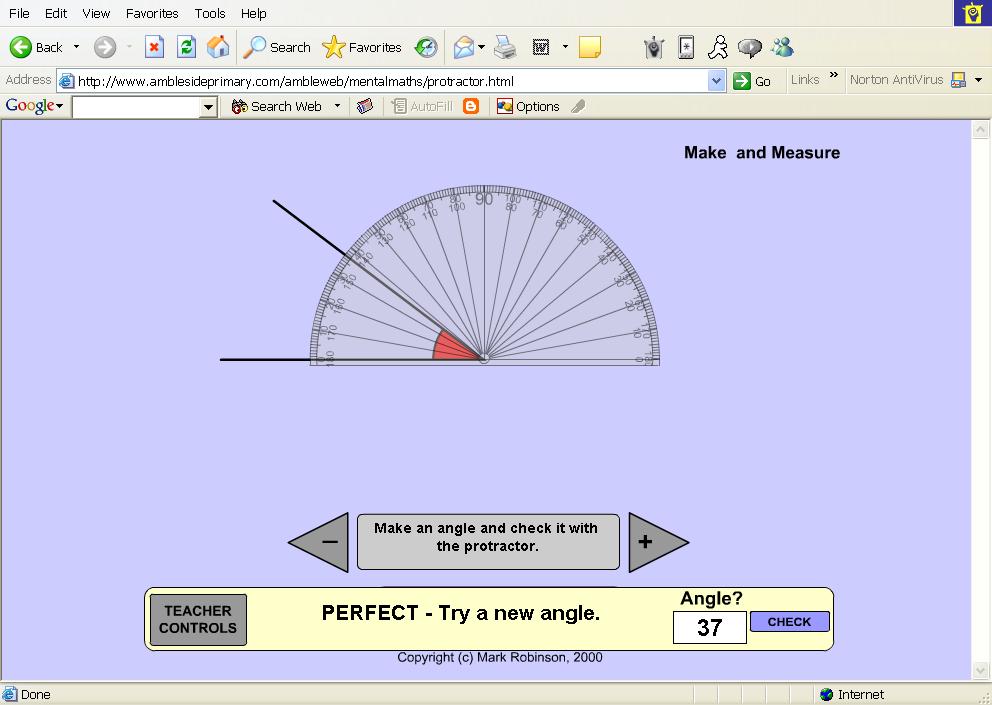Open the speech bubble messenger icon
The height and width of the screenshot is (705, 992).
click(750, 47)
